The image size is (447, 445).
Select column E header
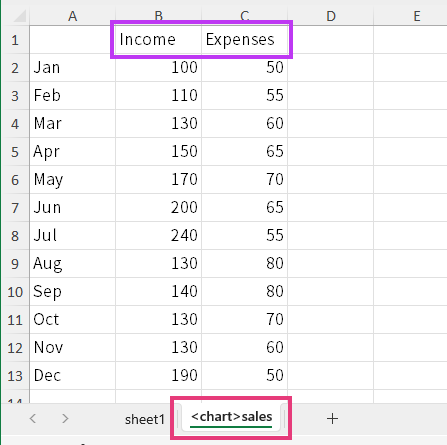tap(417, 16)
